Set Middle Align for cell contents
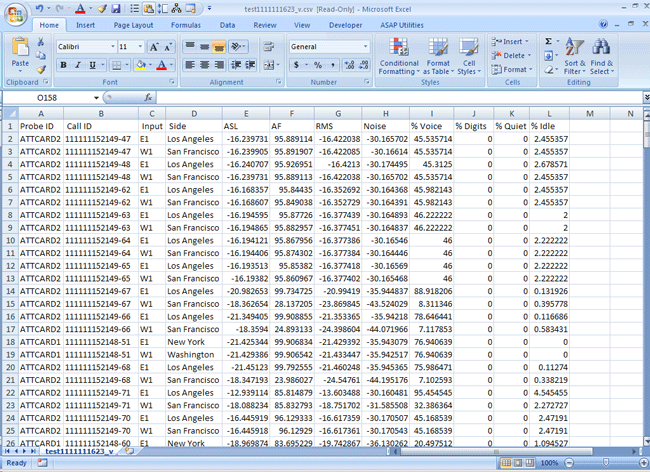This screenshot has width=650, height=472. tap(204, 46)
